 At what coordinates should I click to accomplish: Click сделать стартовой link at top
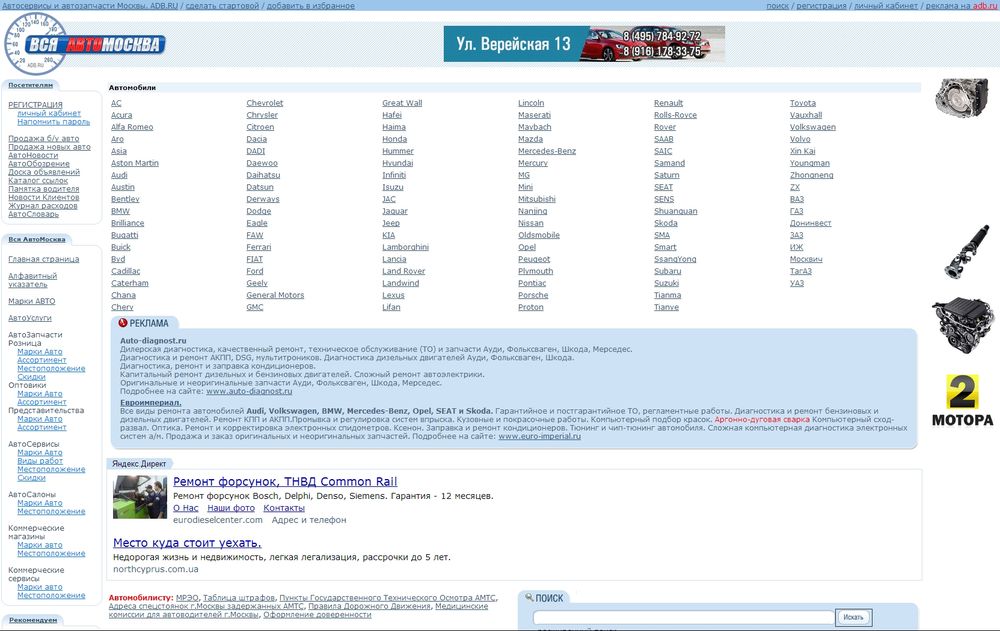222,6
